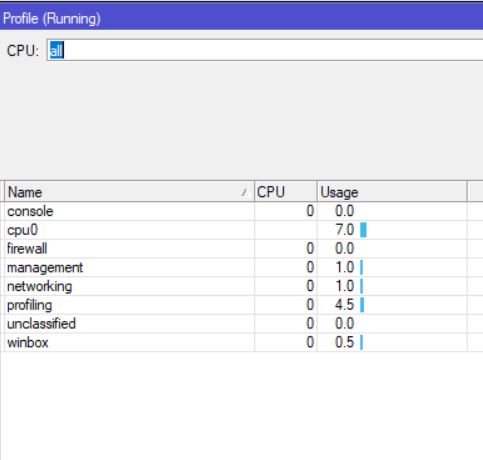This screenshot has width=483, height=460.
Task: Click the 0.5 usage value for winbox
Action: (345, 342)
